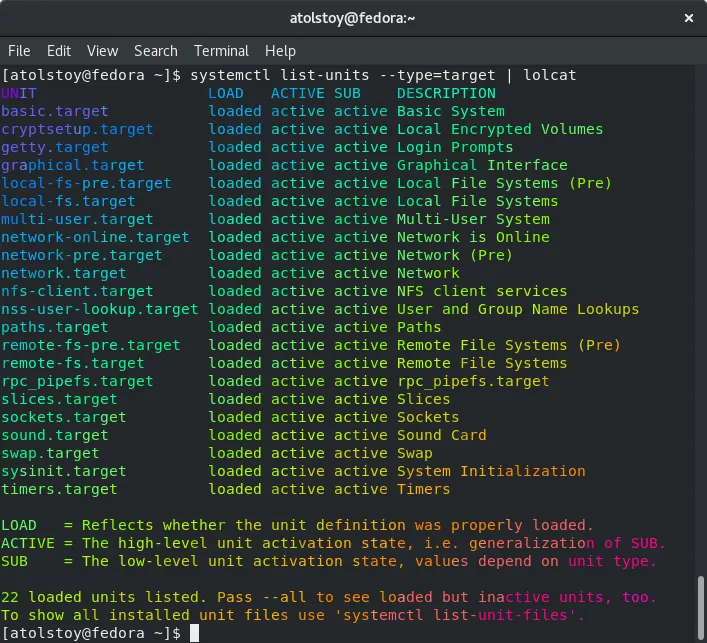The image size is (707, 643).
Task: Open the View menu
Action: (x=102, y=50)
